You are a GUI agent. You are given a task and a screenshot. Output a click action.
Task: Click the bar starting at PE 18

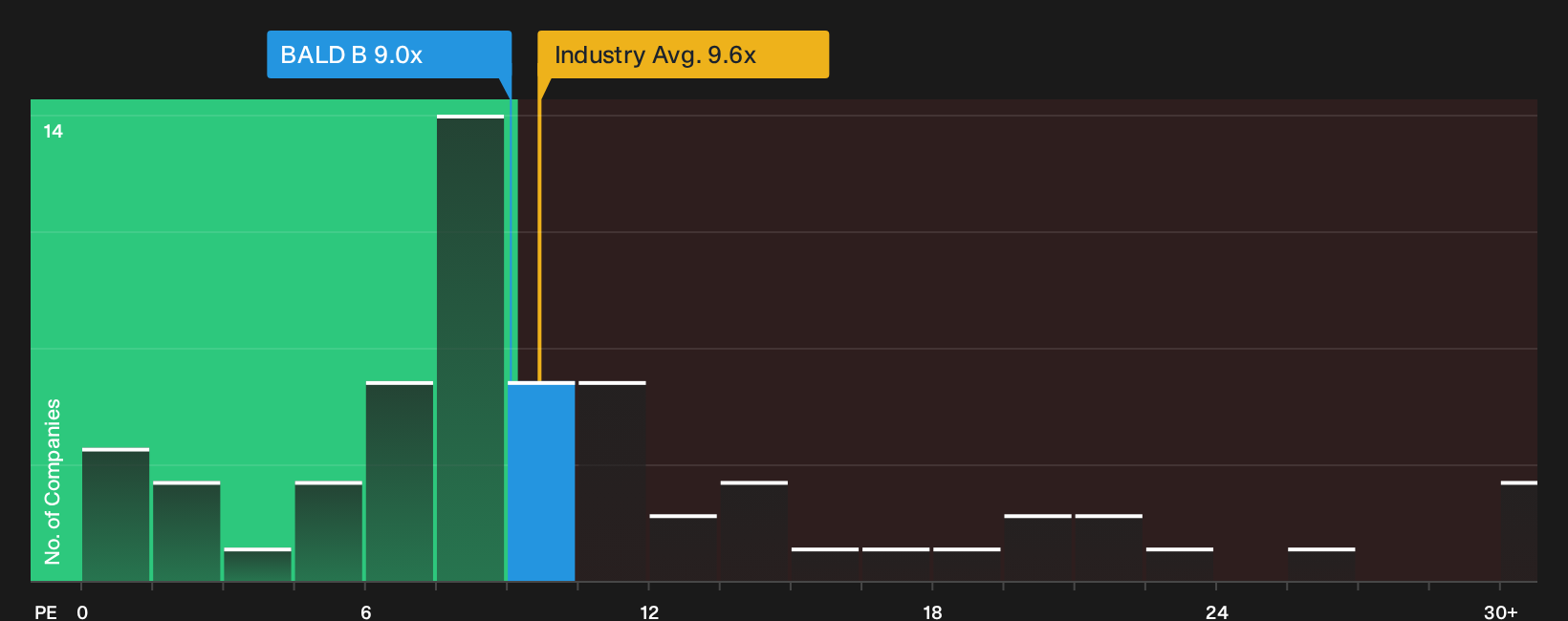[967, 565]
